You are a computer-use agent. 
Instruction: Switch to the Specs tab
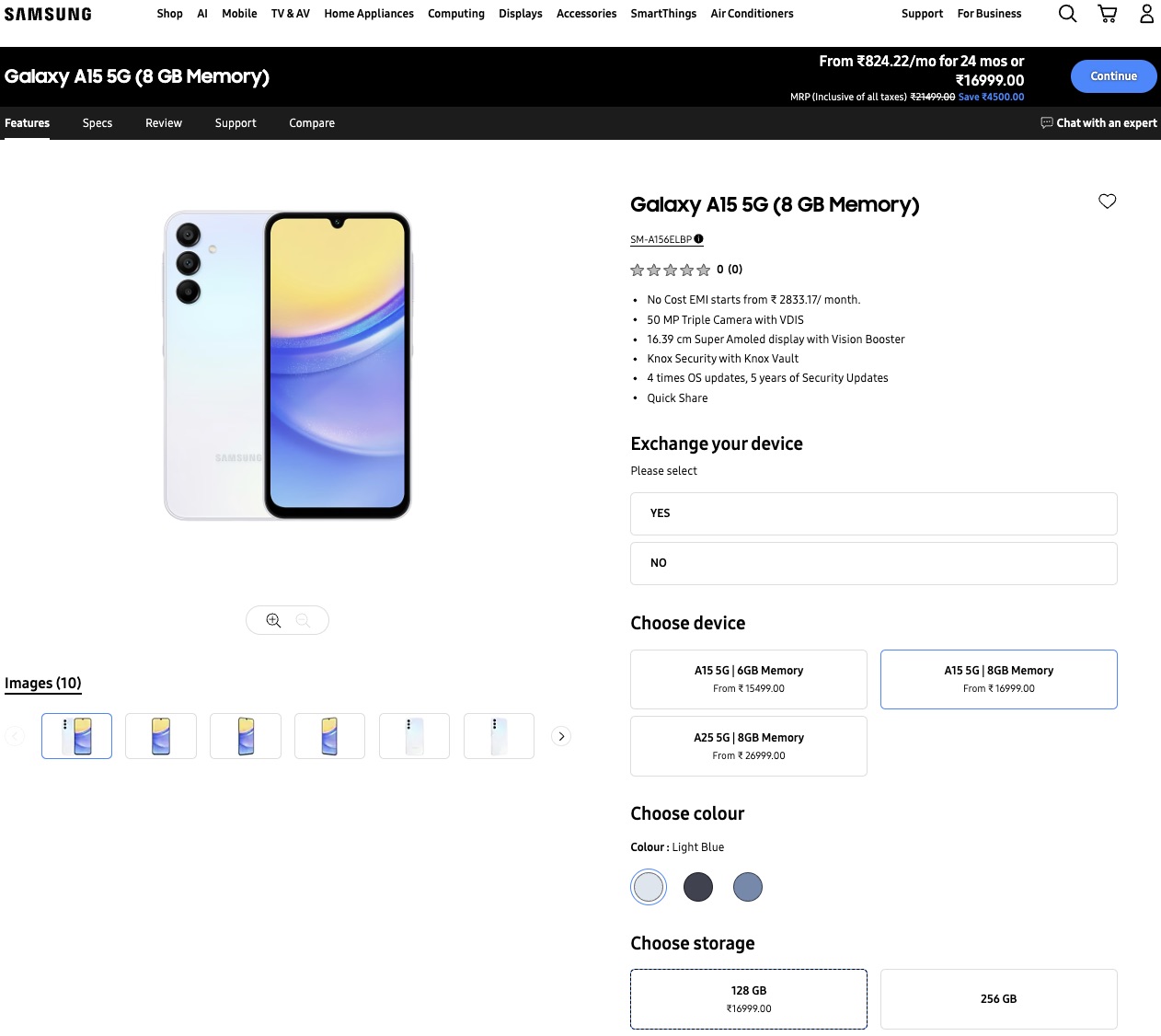tap(98, 123)
